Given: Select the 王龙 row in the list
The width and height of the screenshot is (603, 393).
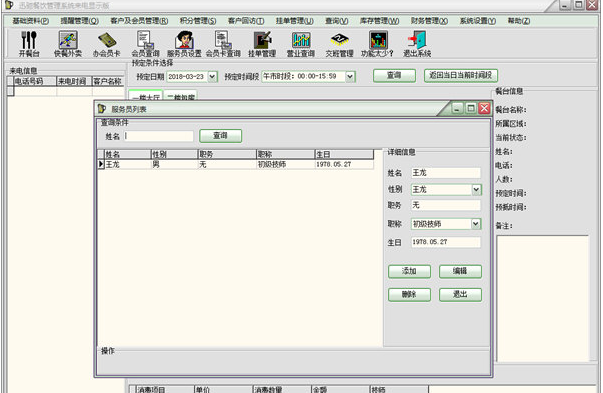Looking at the screenshot, I should (235, 164).
